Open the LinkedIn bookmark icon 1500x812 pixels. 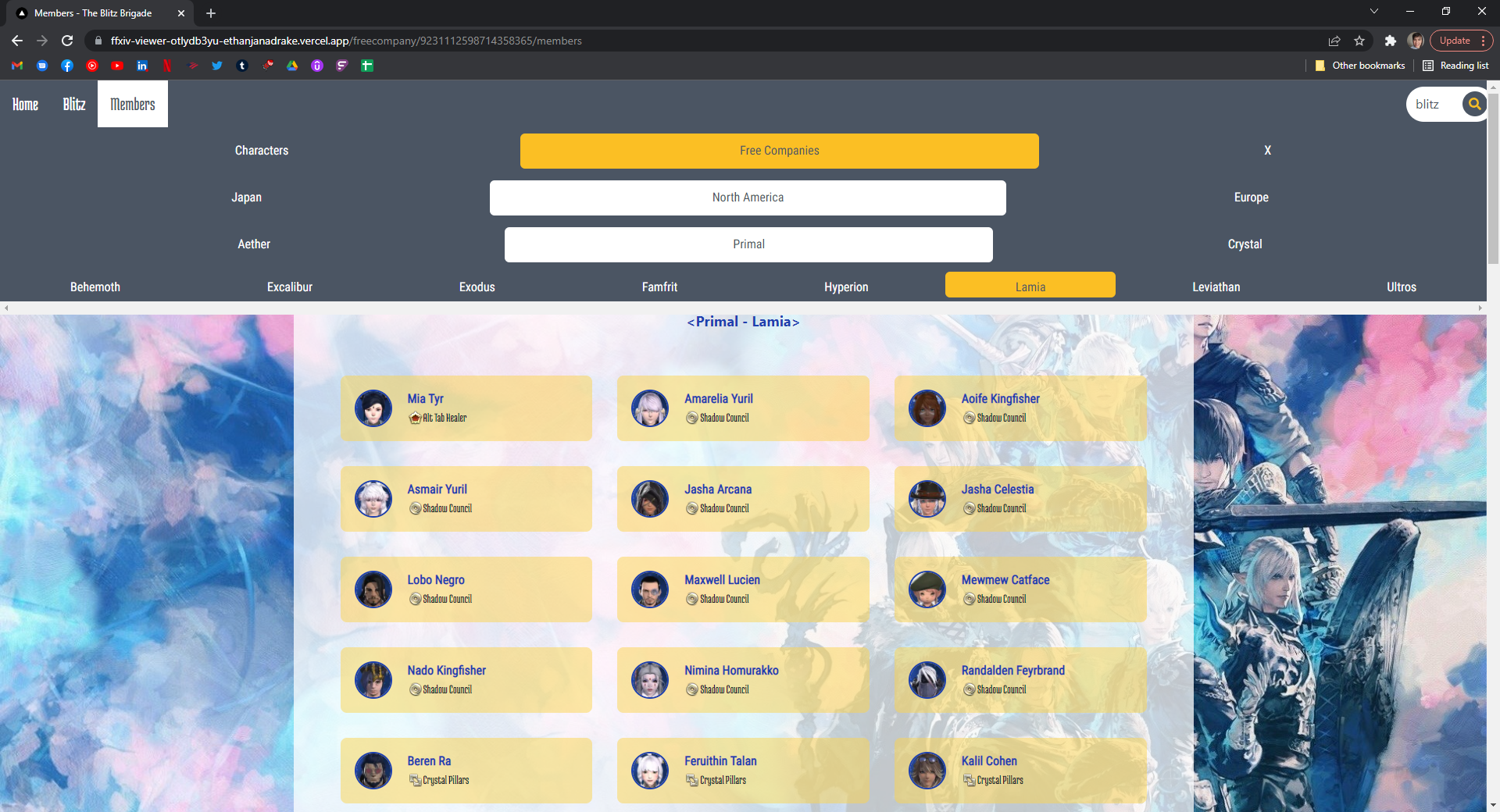pos(142,66)
